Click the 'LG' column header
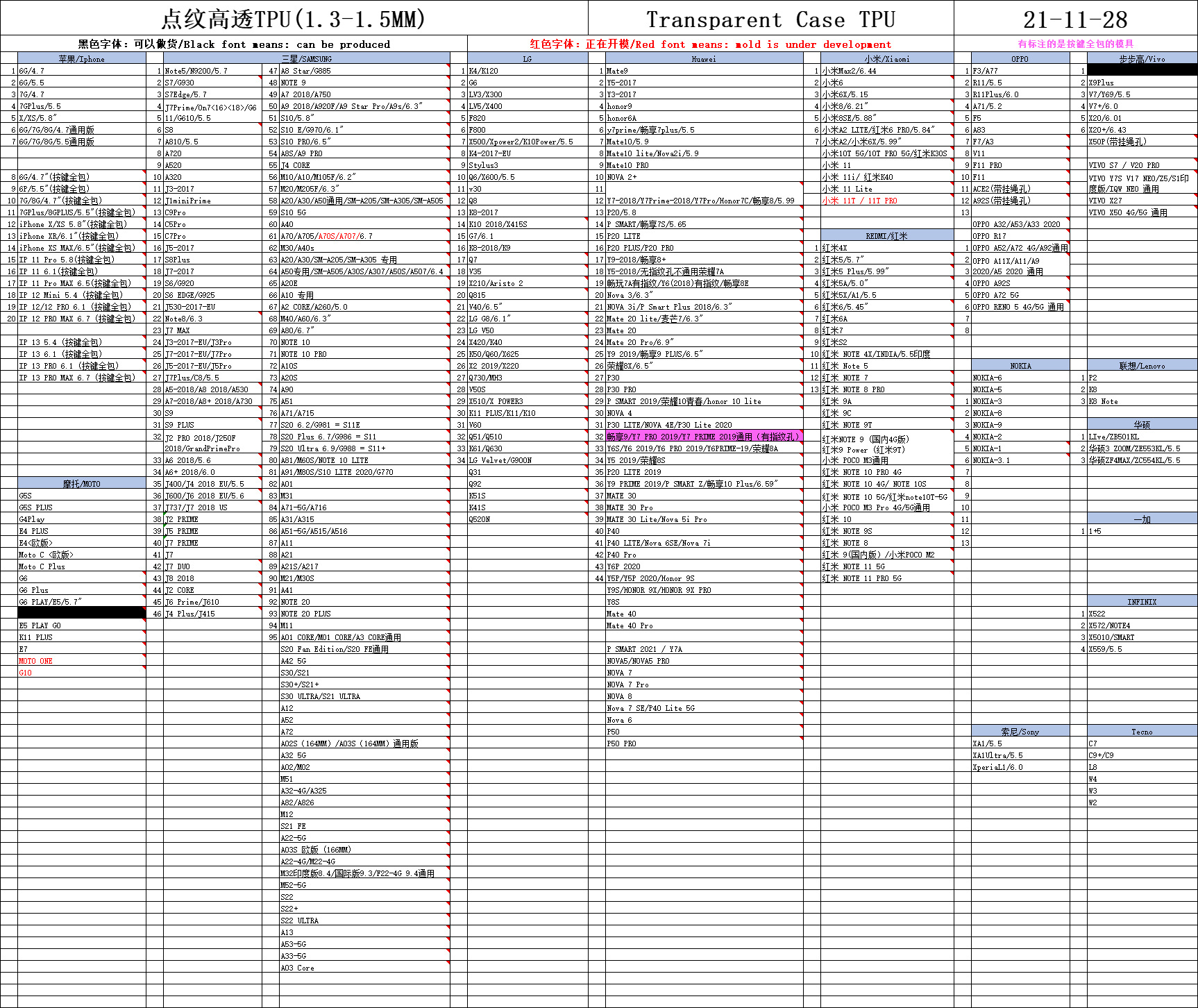This screenshot has height=1008, width=1198. click(x=528, y=59)
